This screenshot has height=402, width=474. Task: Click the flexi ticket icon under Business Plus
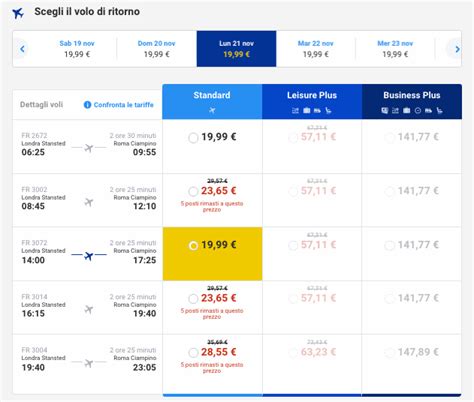[384, 110]
